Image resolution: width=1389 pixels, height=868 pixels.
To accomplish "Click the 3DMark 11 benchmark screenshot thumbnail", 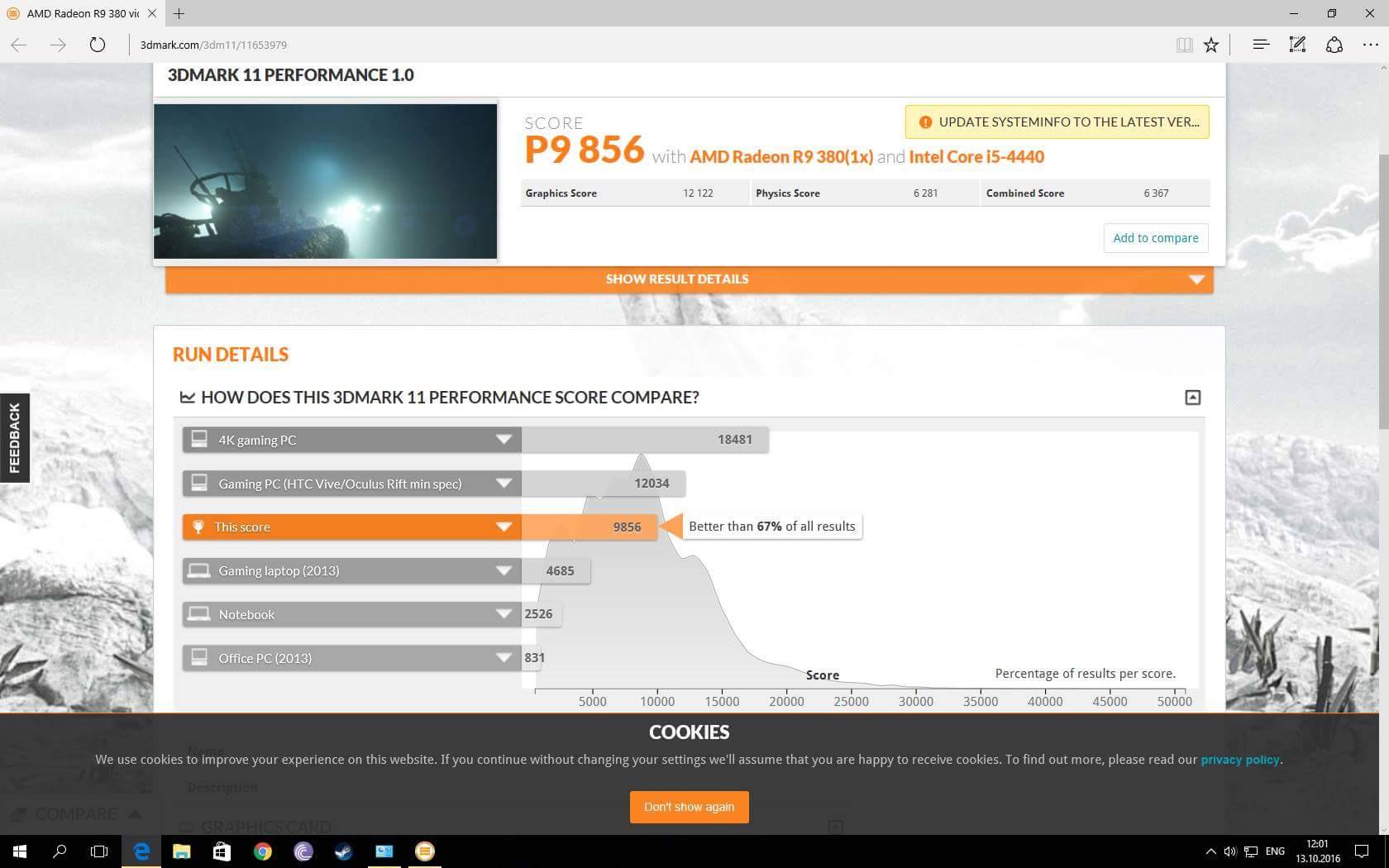I will click(325, 181).
